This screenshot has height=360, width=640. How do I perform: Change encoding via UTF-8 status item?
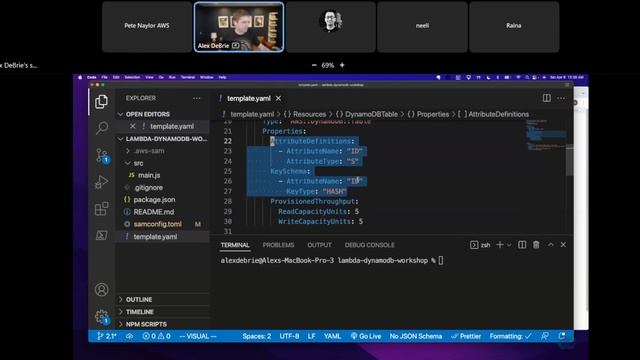click(289, 336)
